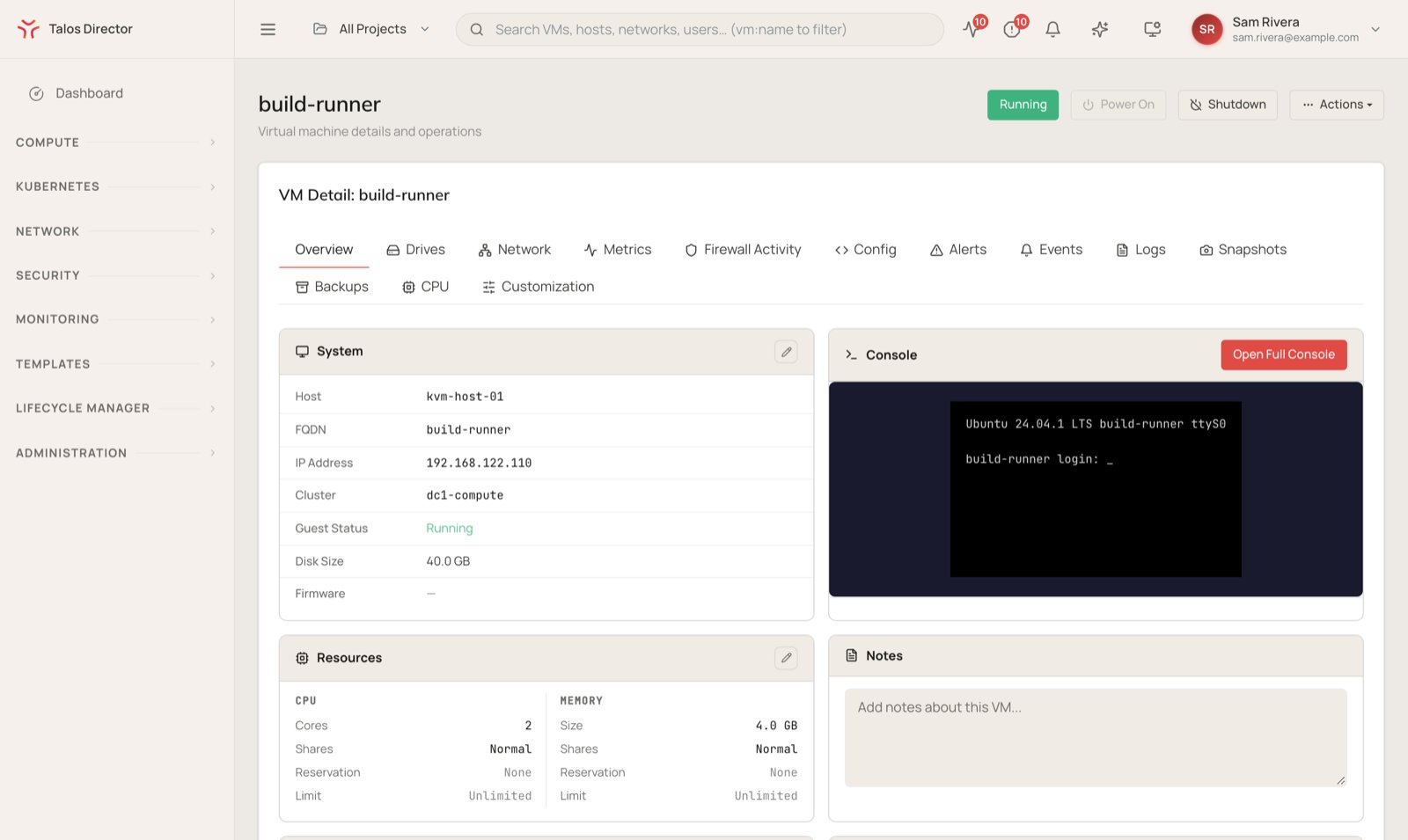Switch to the Customization tab
This screenshot has width=1408, height=840.
pyautogui.click(x=539, y=287)
